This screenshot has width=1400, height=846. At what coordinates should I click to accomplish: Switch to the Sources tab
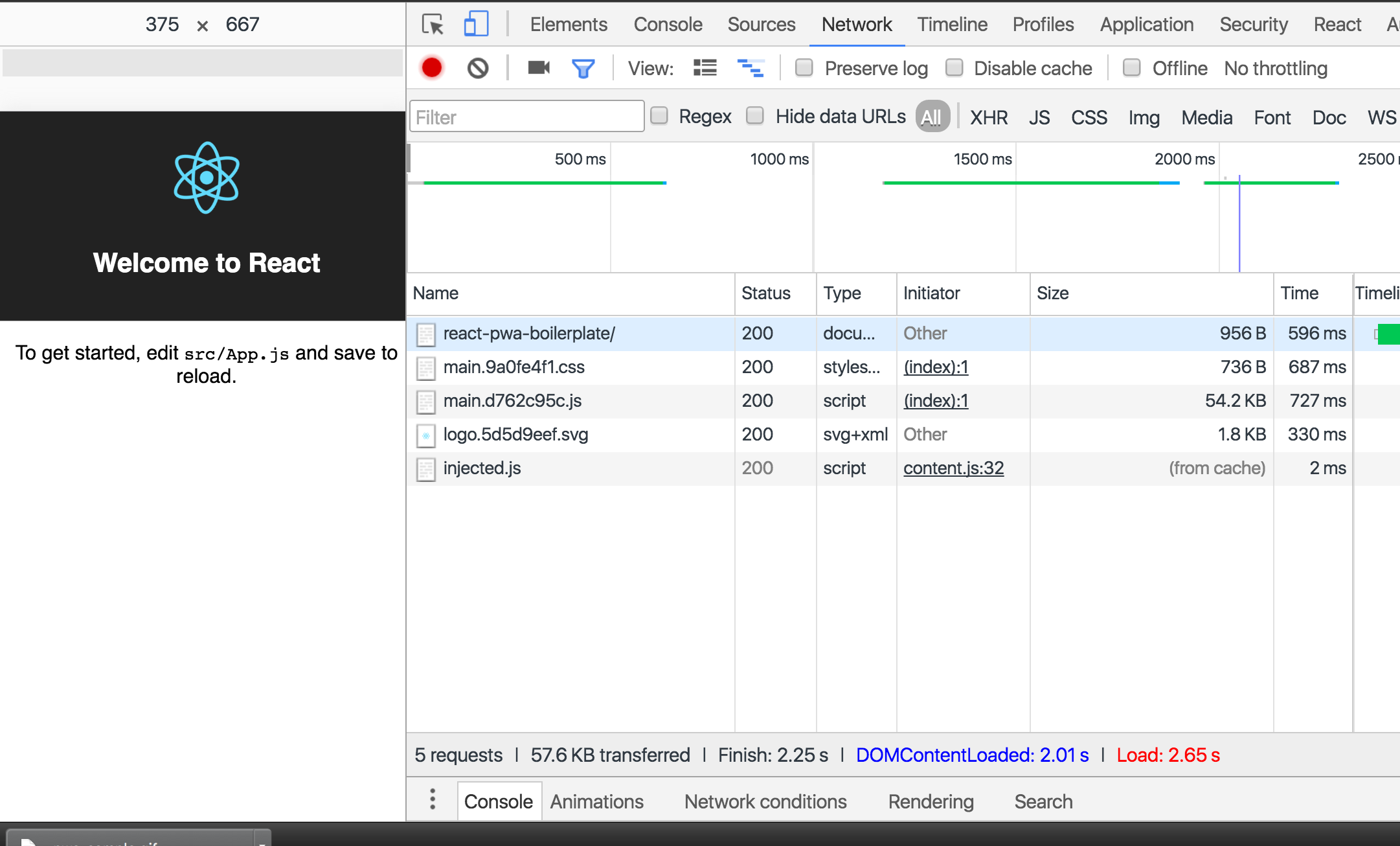tap(762, 25)
